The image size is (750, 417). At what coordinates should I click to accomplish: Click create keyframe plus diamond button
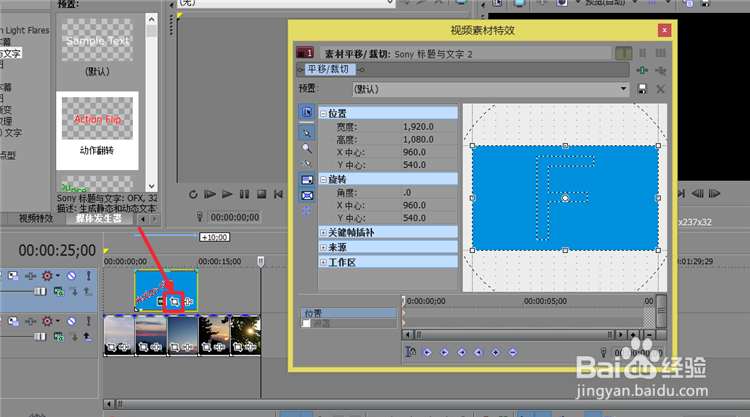496,352
